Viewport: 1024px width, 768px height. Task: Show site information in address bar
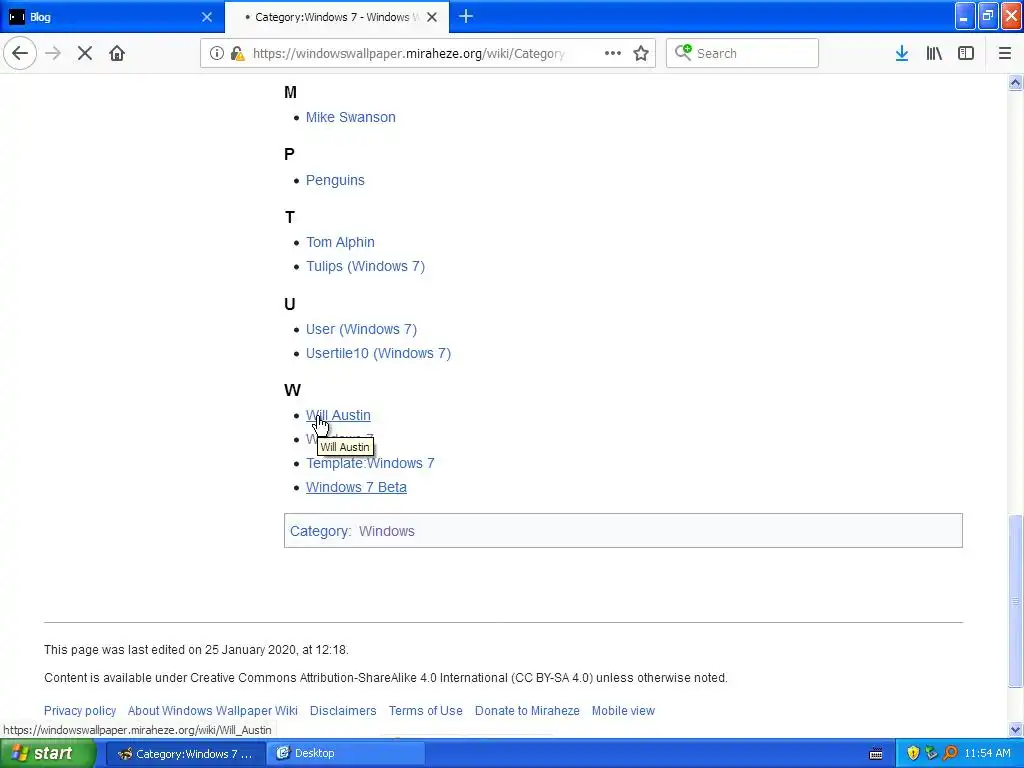[216, 54]
